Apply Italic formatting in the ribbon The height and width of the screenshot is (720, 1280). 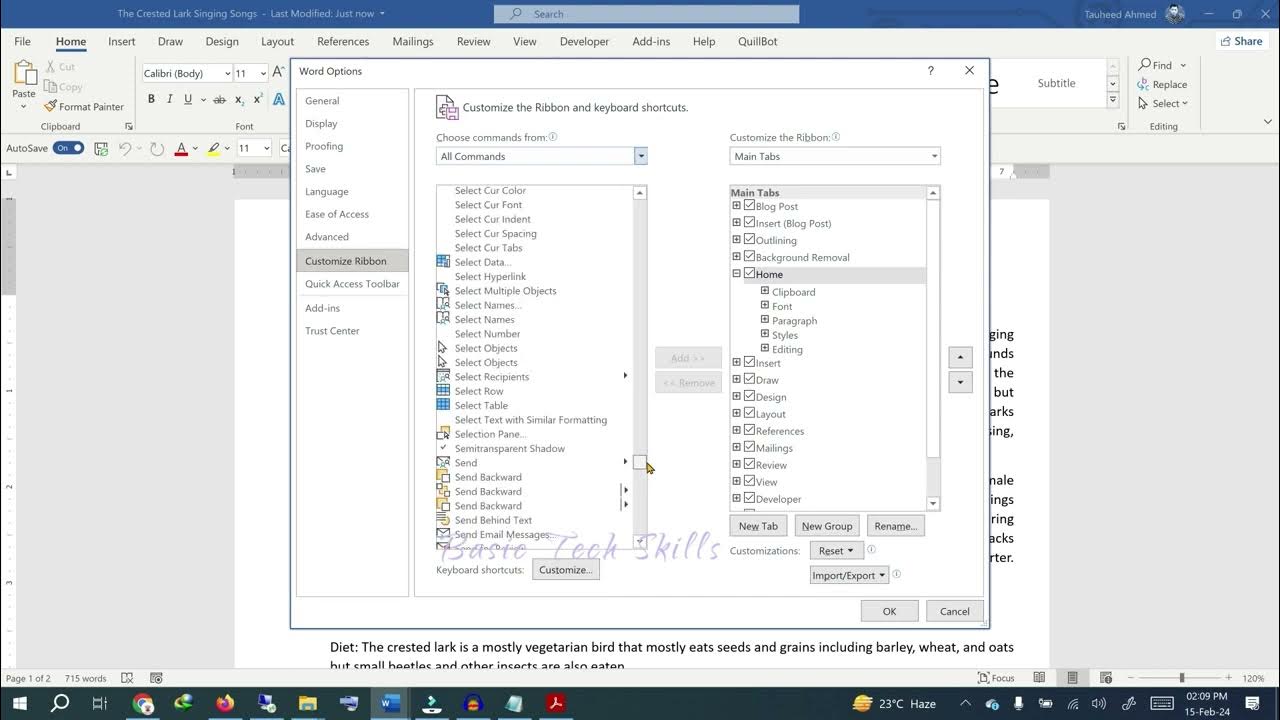pos(169,99)
